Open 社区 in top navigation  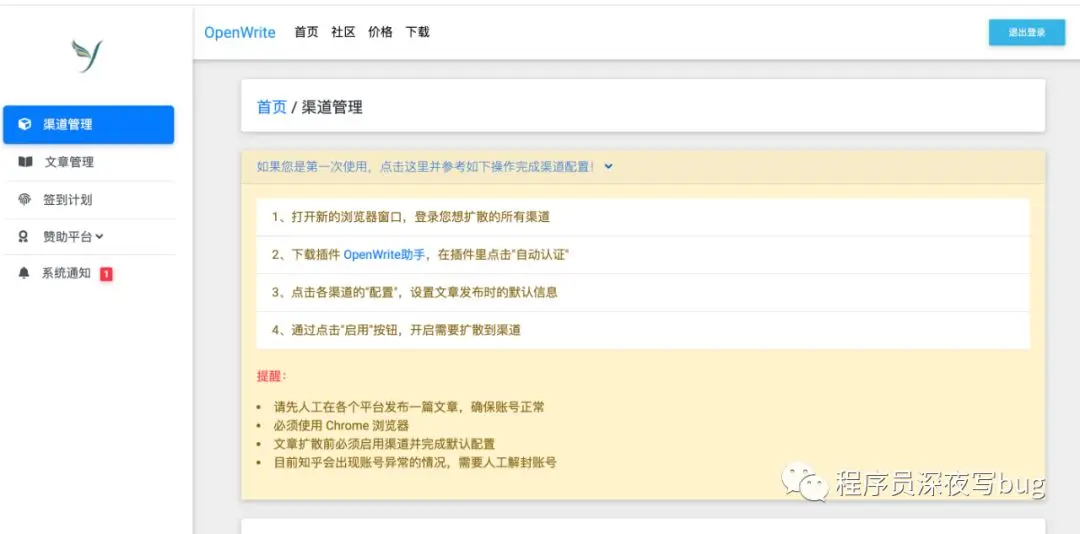[343, 32]
